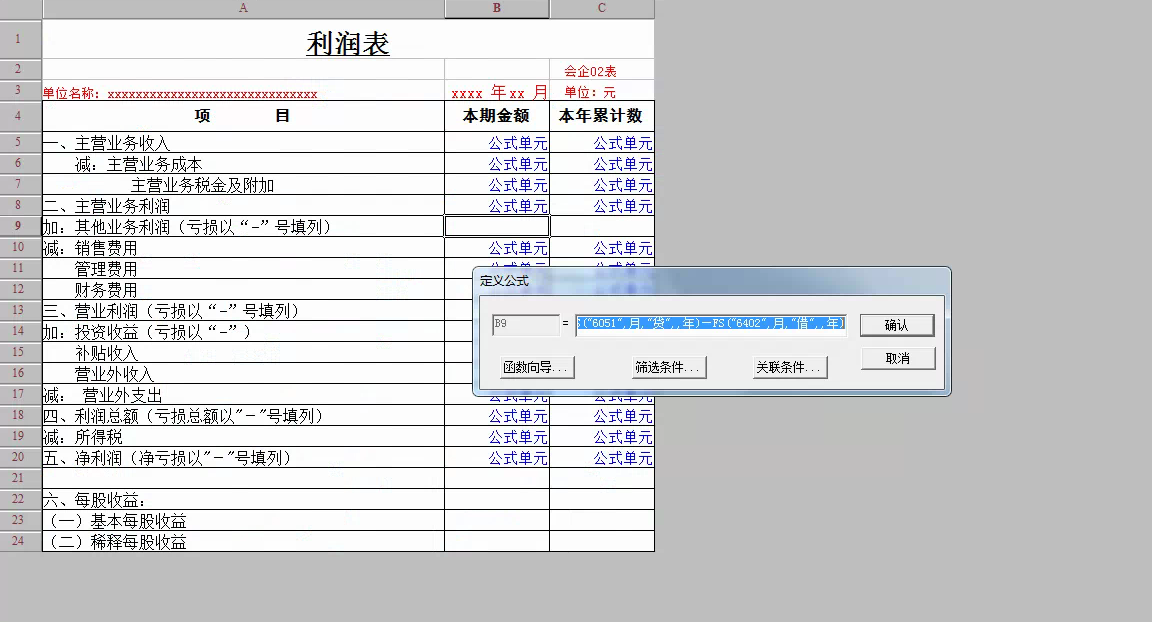Click 本期金额 formula cell for 利润总额

[x=497, y=416]
